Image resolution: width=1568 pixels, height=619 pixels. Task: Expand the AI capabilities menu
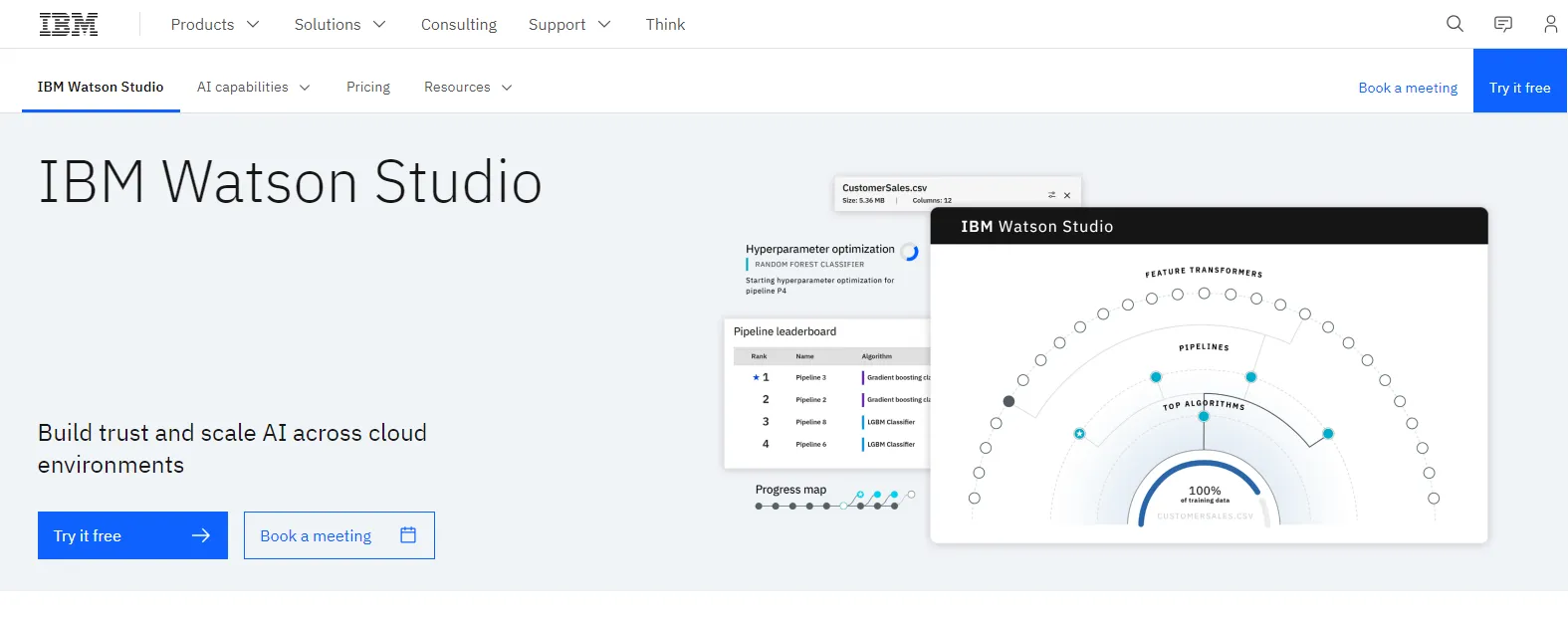[253, 88]
